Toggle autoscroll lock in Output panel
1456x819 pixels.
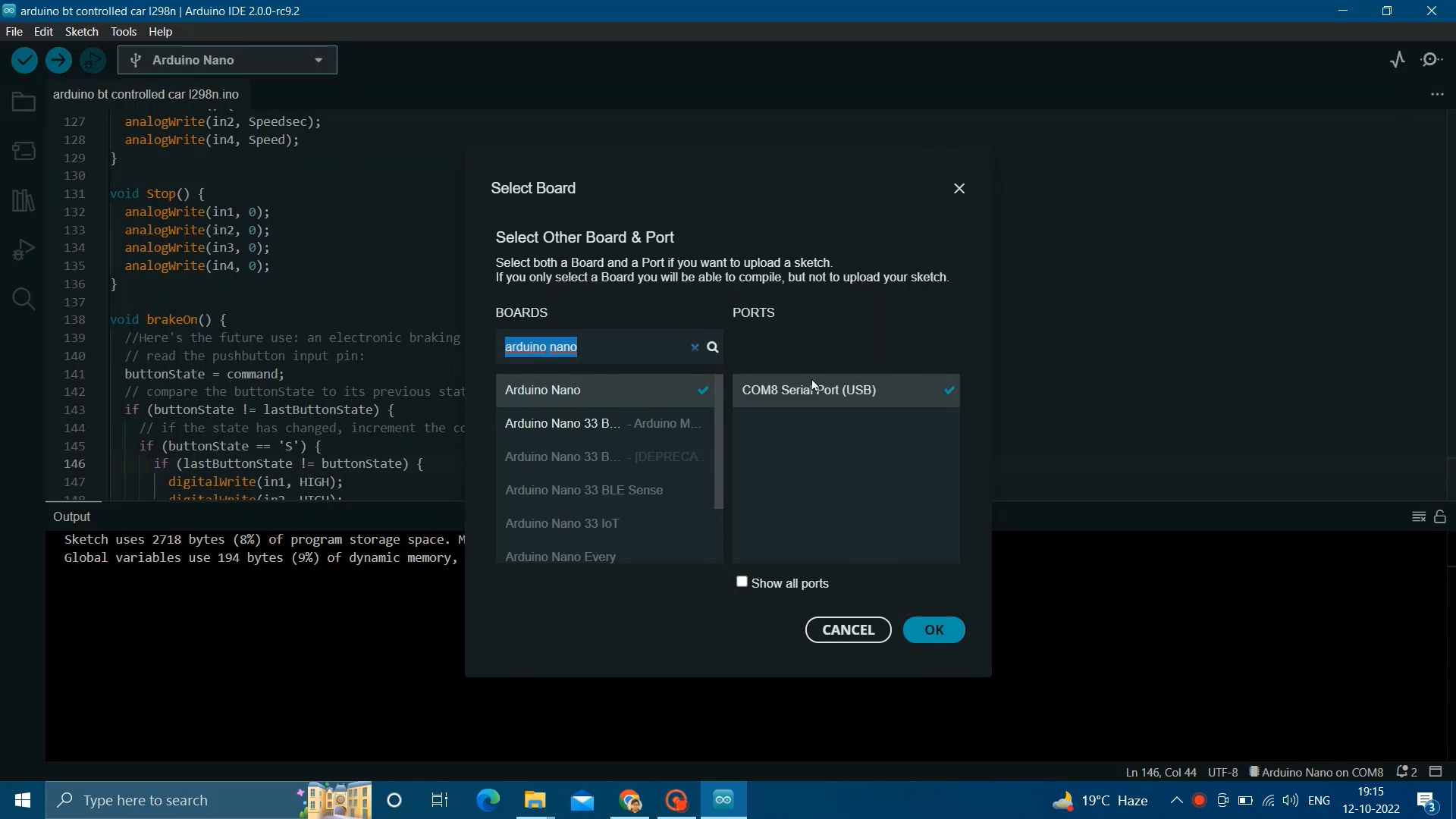1440,516
